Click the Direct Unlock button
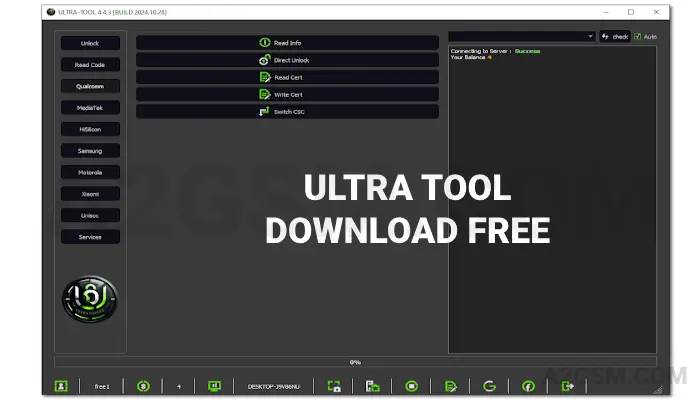700x400 pixels. pos(287,60)
